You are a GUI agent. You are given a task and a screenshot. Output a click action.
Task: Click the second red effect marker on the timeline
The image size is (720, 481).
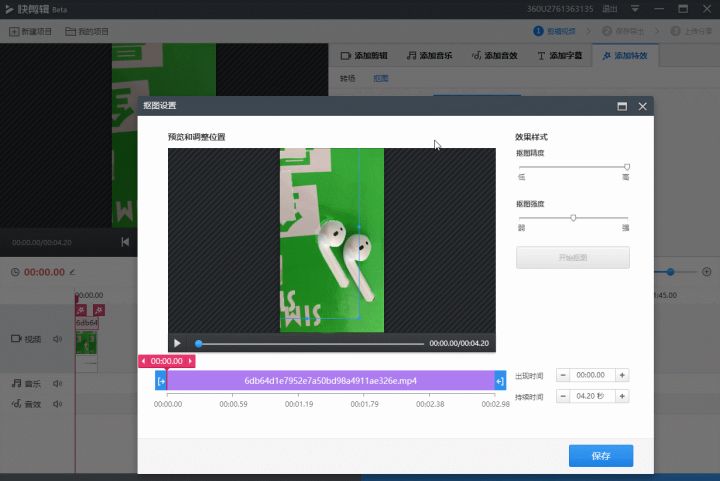[x=99, y=310]
